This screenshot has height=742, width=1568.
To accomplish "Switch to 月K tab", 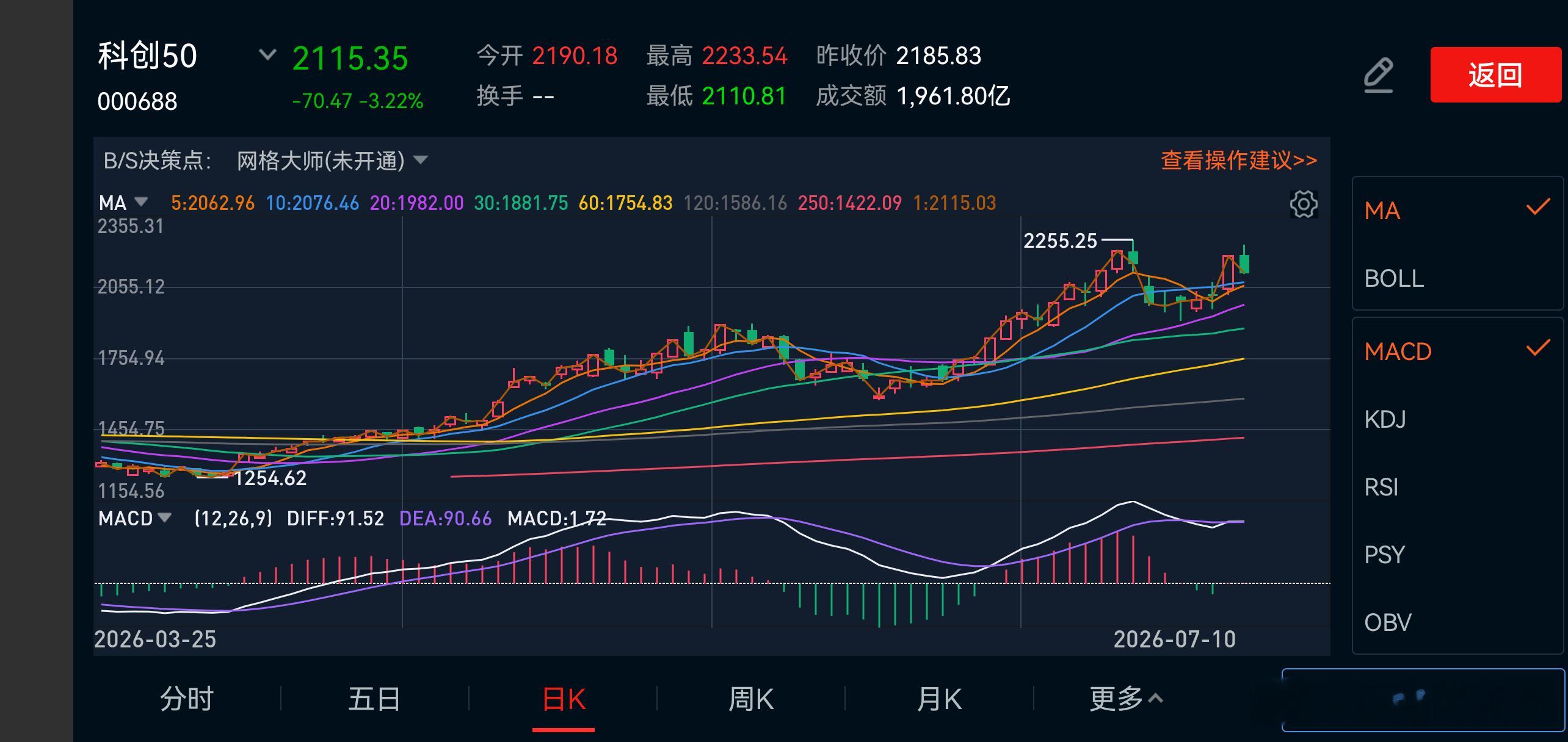I will click(x=939, y=698).
